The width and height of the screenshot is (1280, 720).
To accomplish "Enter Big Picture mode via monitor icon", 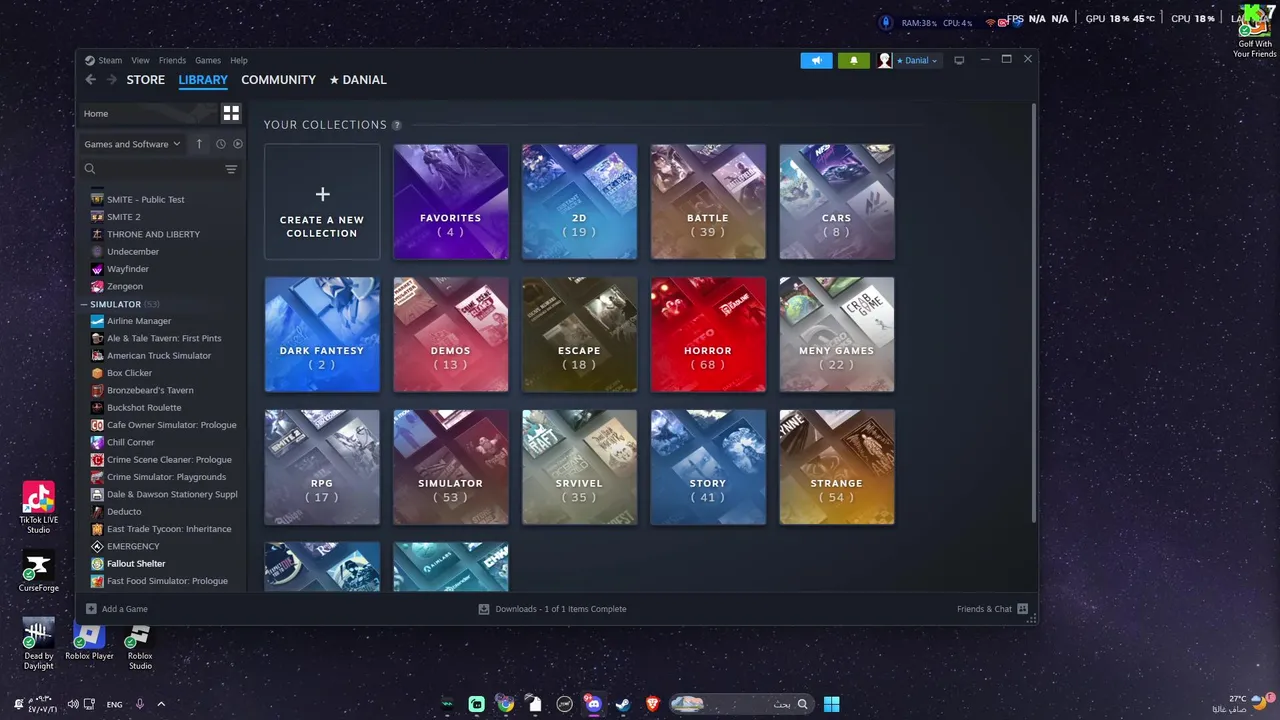I will click(x=959, y=60).
